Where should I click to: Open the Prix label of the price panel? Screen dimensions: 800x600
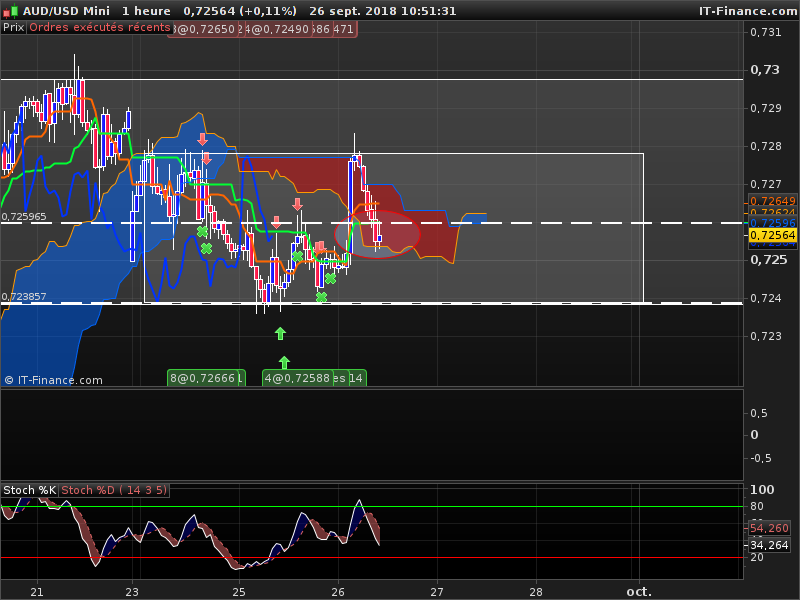tap(13, 28)
